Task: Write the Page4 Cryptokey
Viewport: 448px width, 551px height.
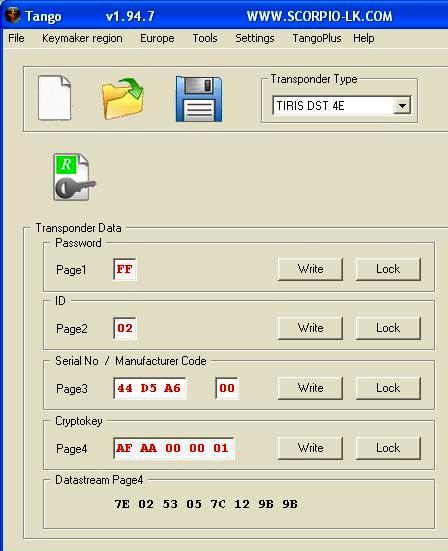Action: [x=310, y=448]
